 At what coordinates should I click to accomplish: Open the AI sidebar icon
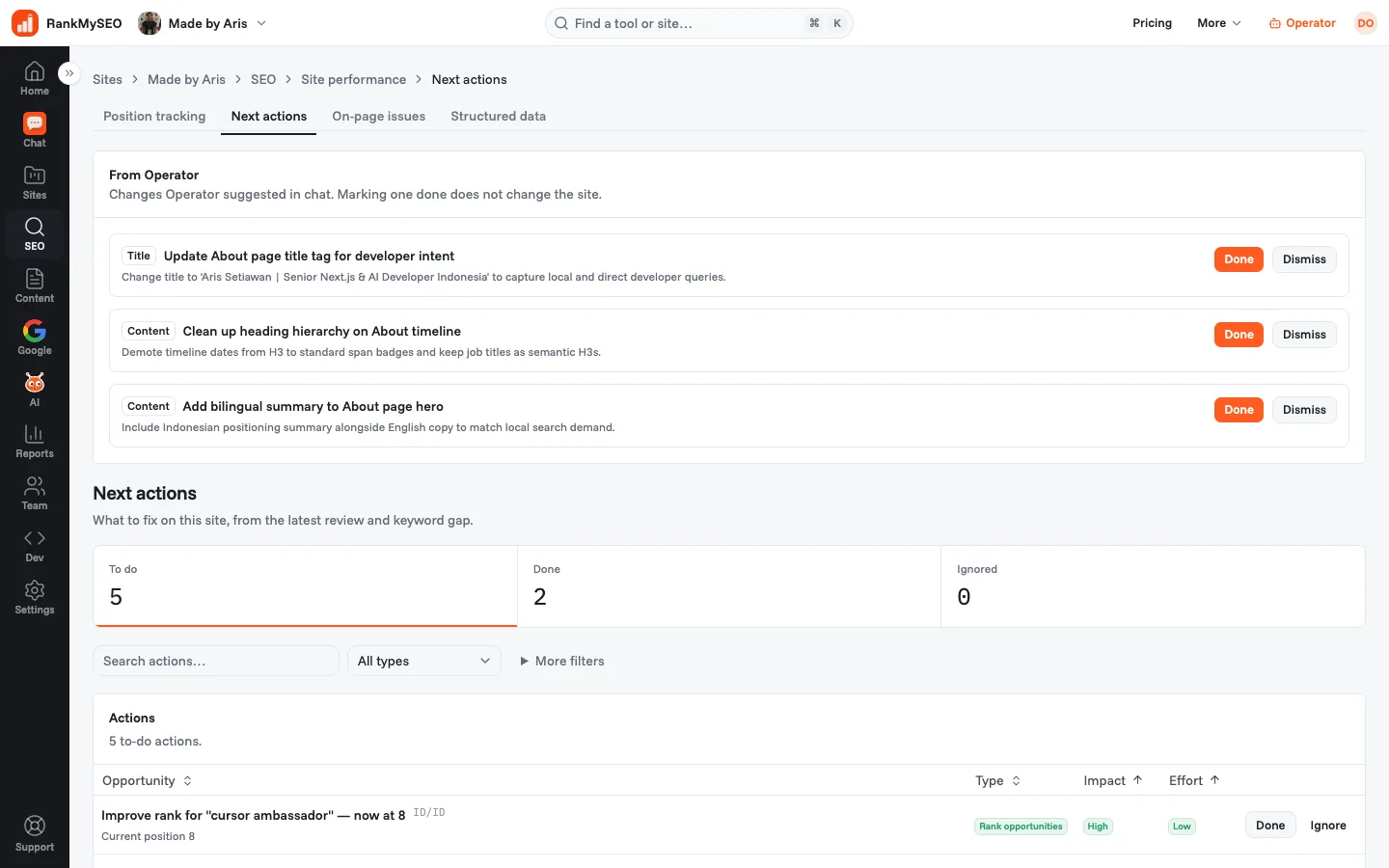(35, 390)
